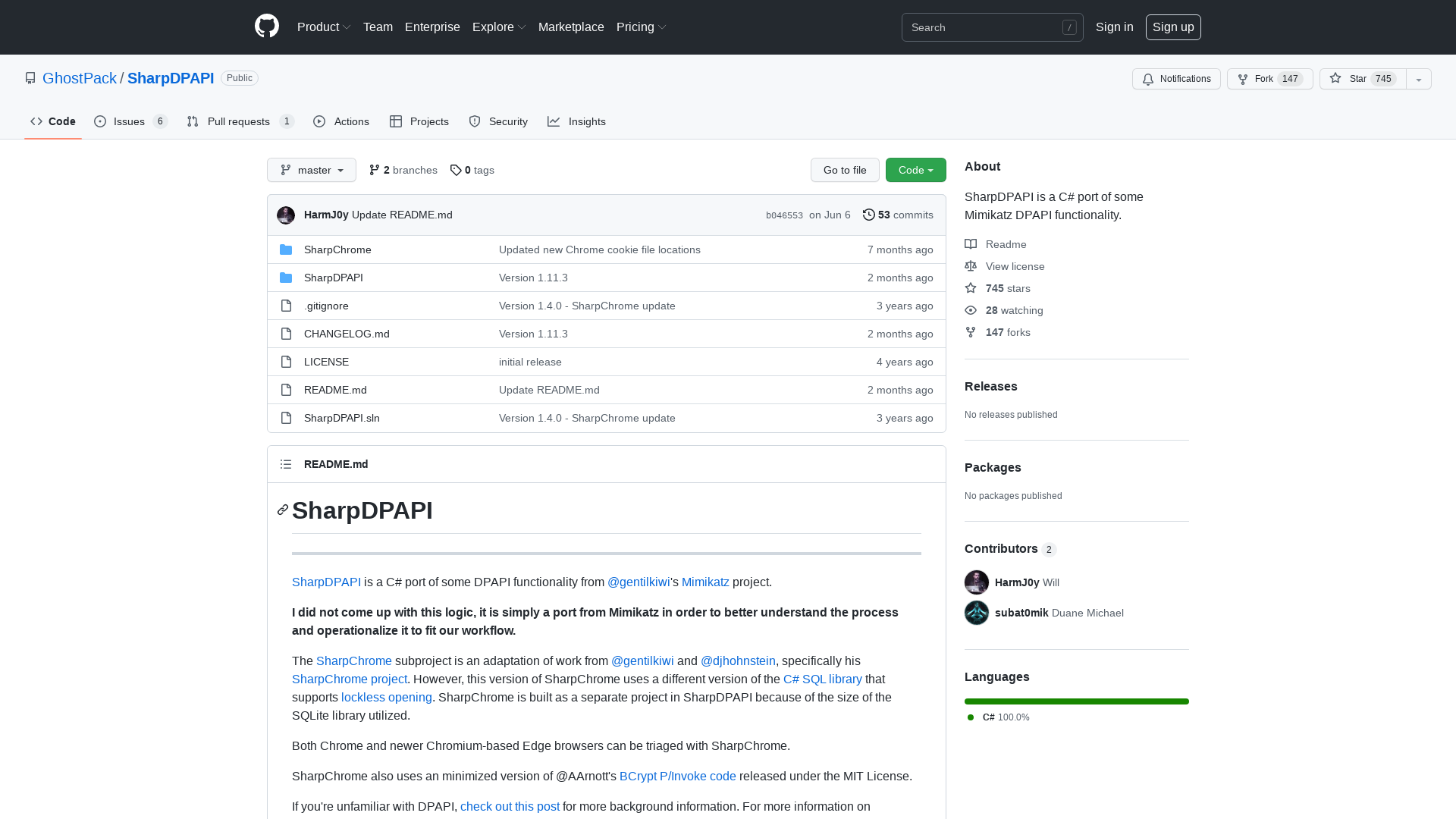Fork the repository with the Fork button
Screen dimensions: 1456x819
[1270, 79]
